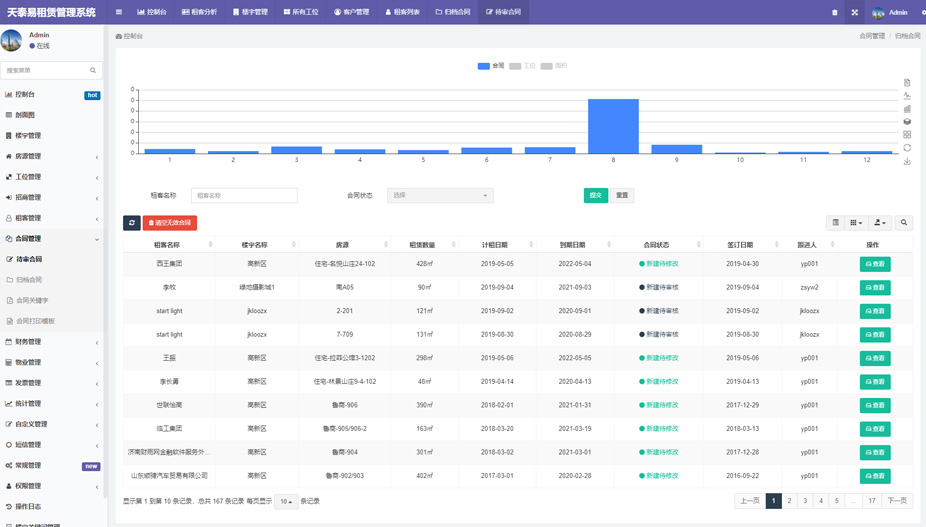Click the green 提交 button
This screenshot has width=926, height=527.
[596, 196]
